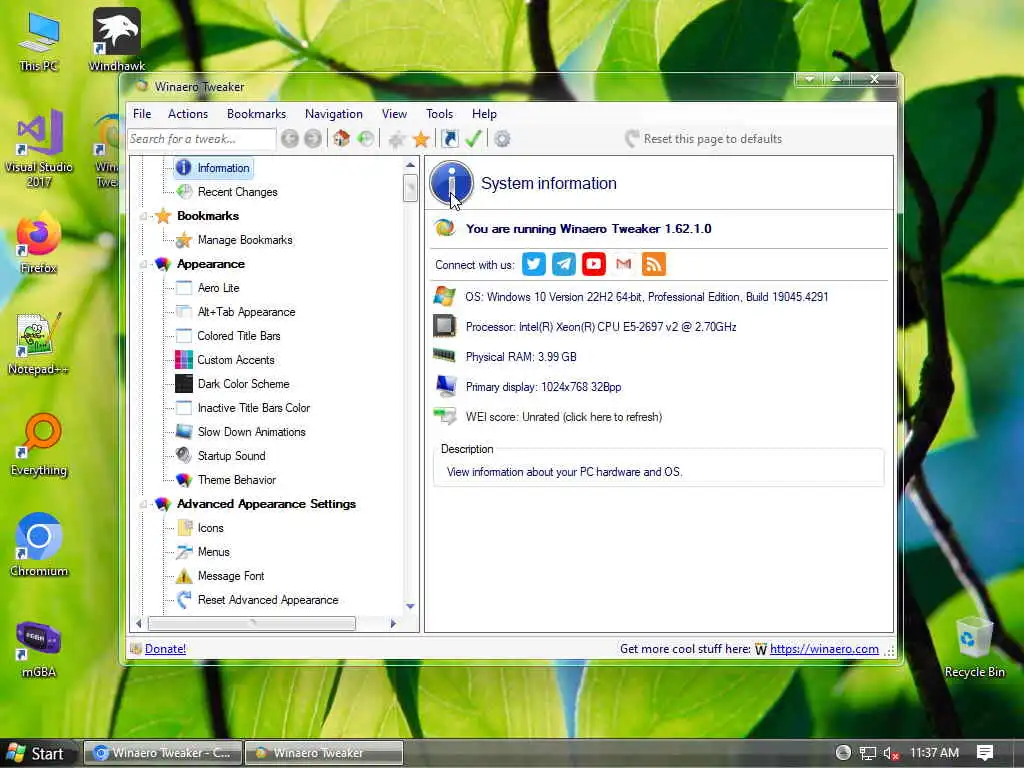Open the RSS feed icon
Viewport: 1024px width, 768px height.
654,264
